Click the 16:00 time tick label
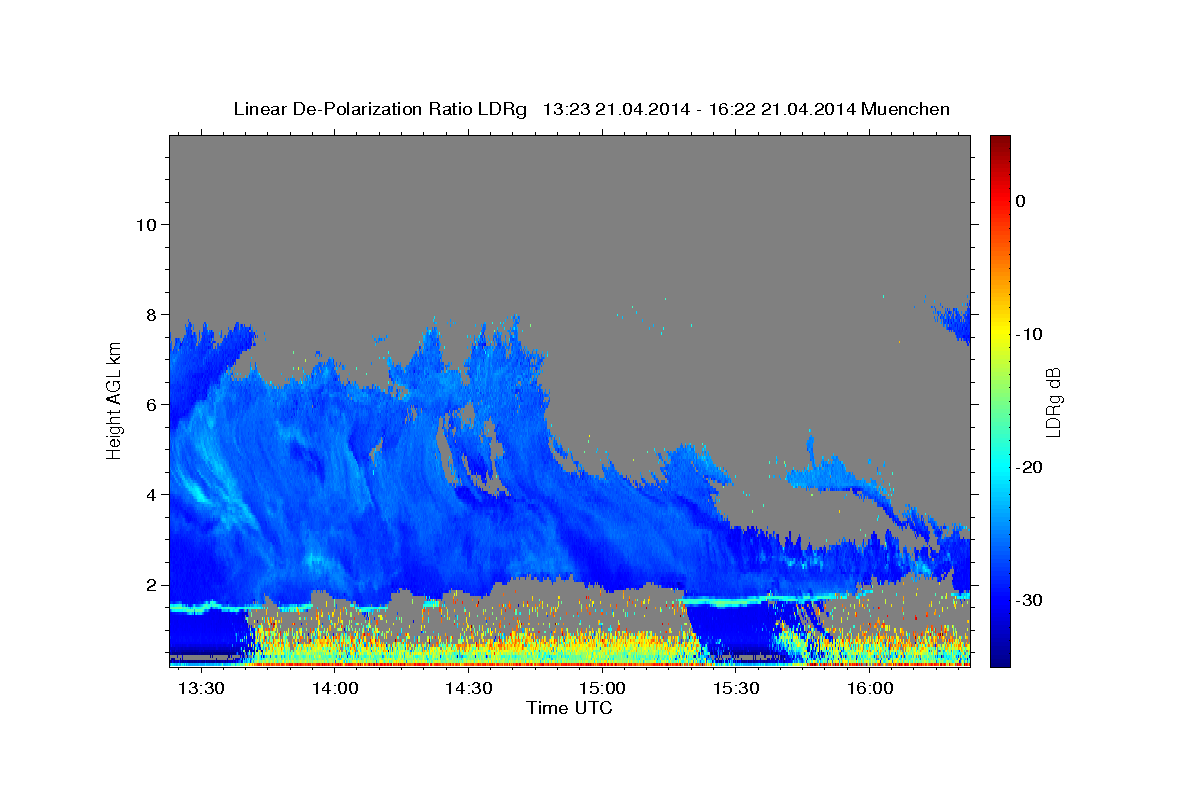Viewport: 1200px width, 800px height. [870, 689]
